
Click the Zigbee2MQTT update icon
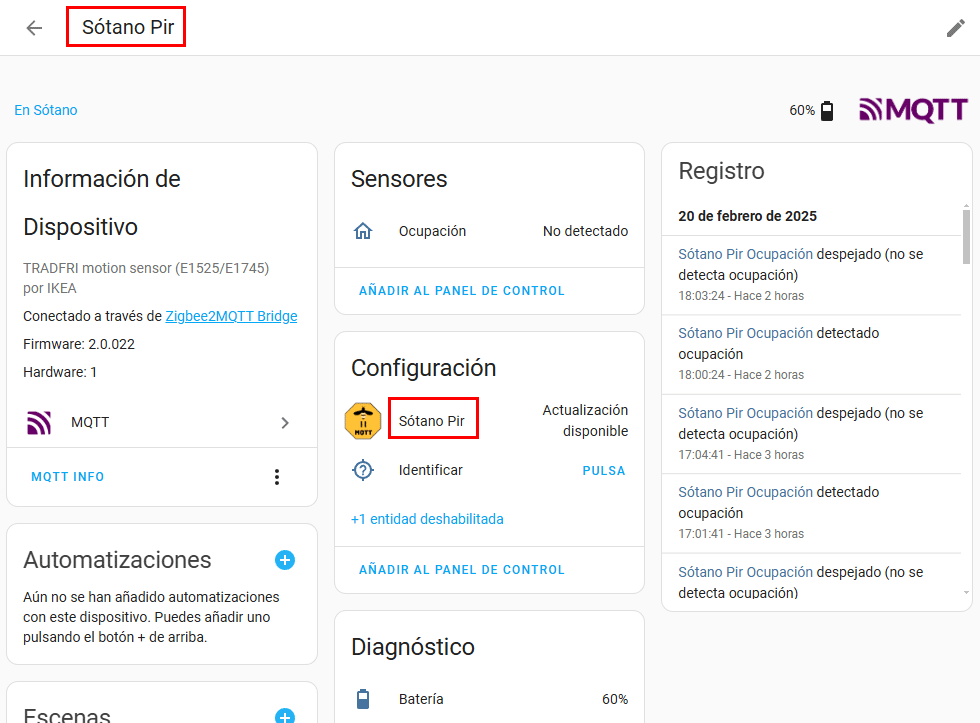pyautogui.click(x=363, y=421)
